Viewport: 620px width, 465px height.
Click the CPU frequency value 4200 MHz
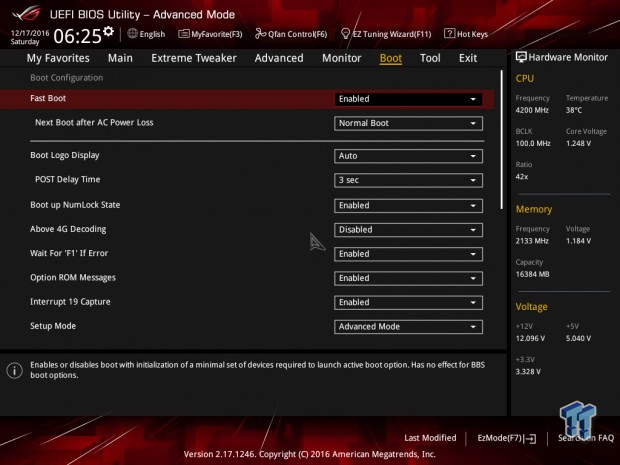pyautogui.click(x=532, y=110)
